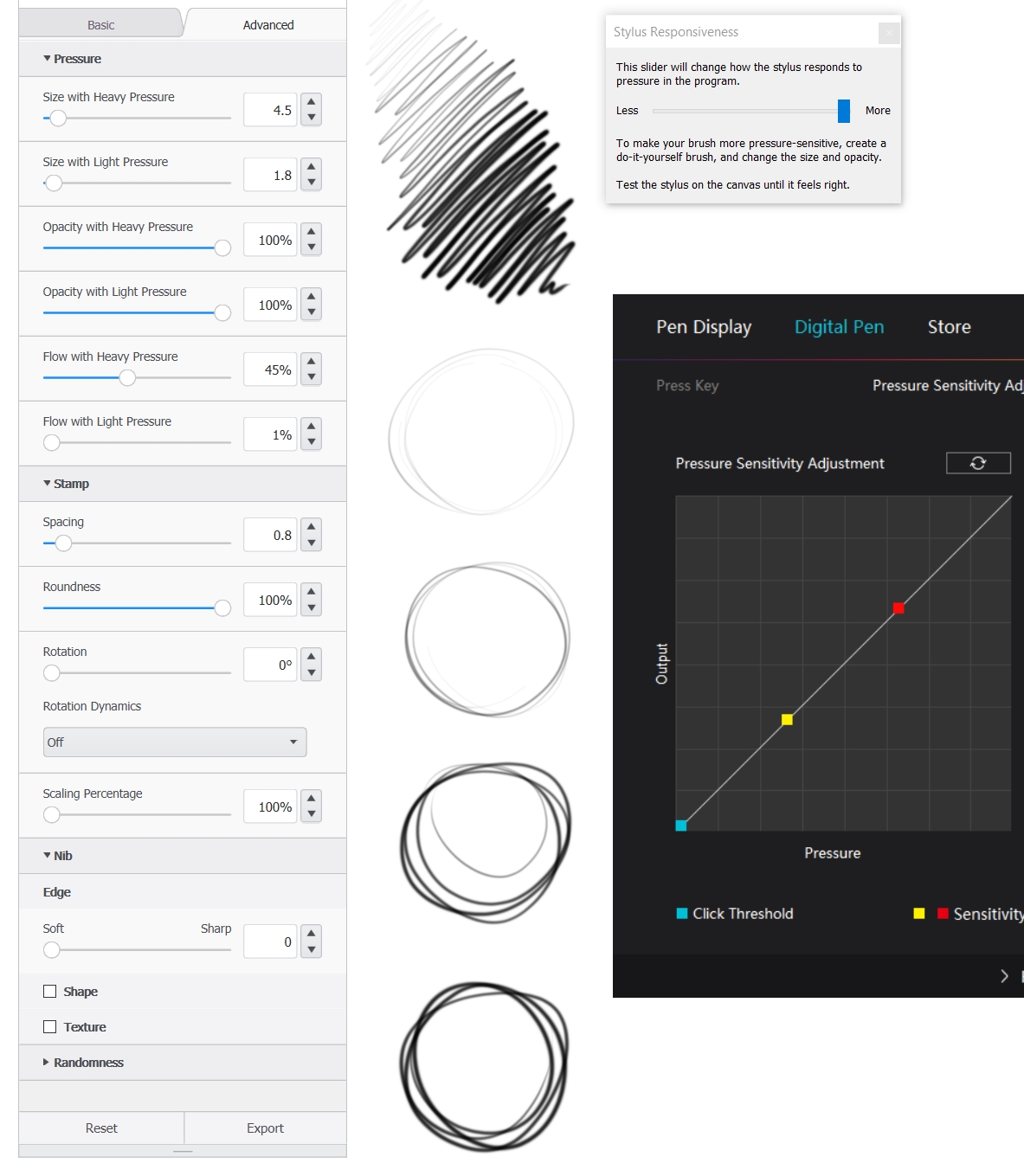Open the Pen Display tab
The width and height of the screenshot is (1024, 1176).
[x=704, y=327]
